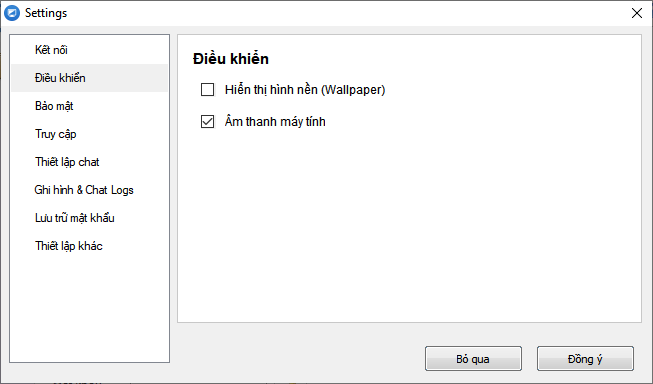Click the Hiển thị hình nền (Wallpaper) label
The width and height of the screenshot is (653, 384).
coord(305,90)
